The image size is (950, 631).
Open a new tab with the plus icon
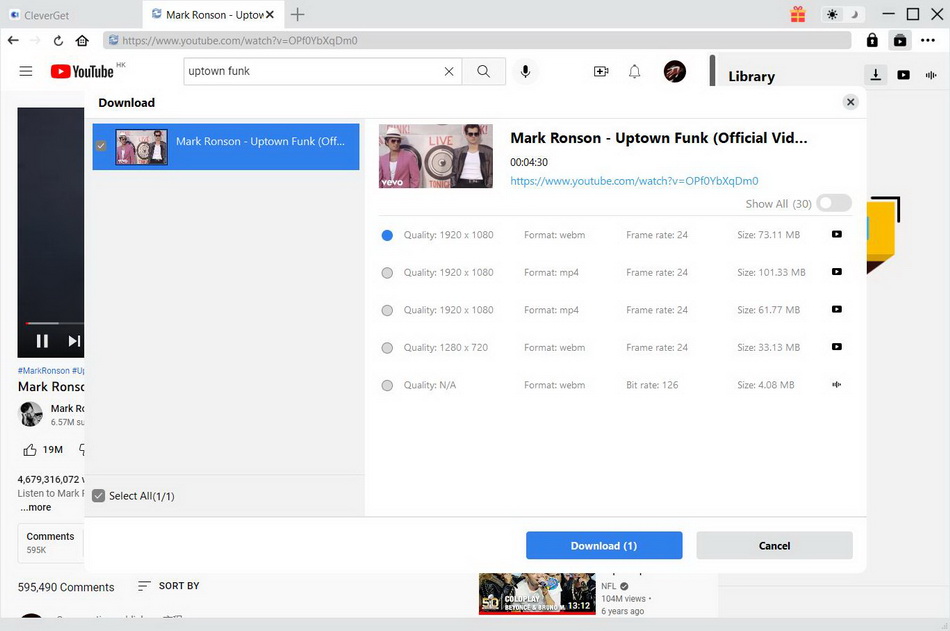tap(297, 14)
